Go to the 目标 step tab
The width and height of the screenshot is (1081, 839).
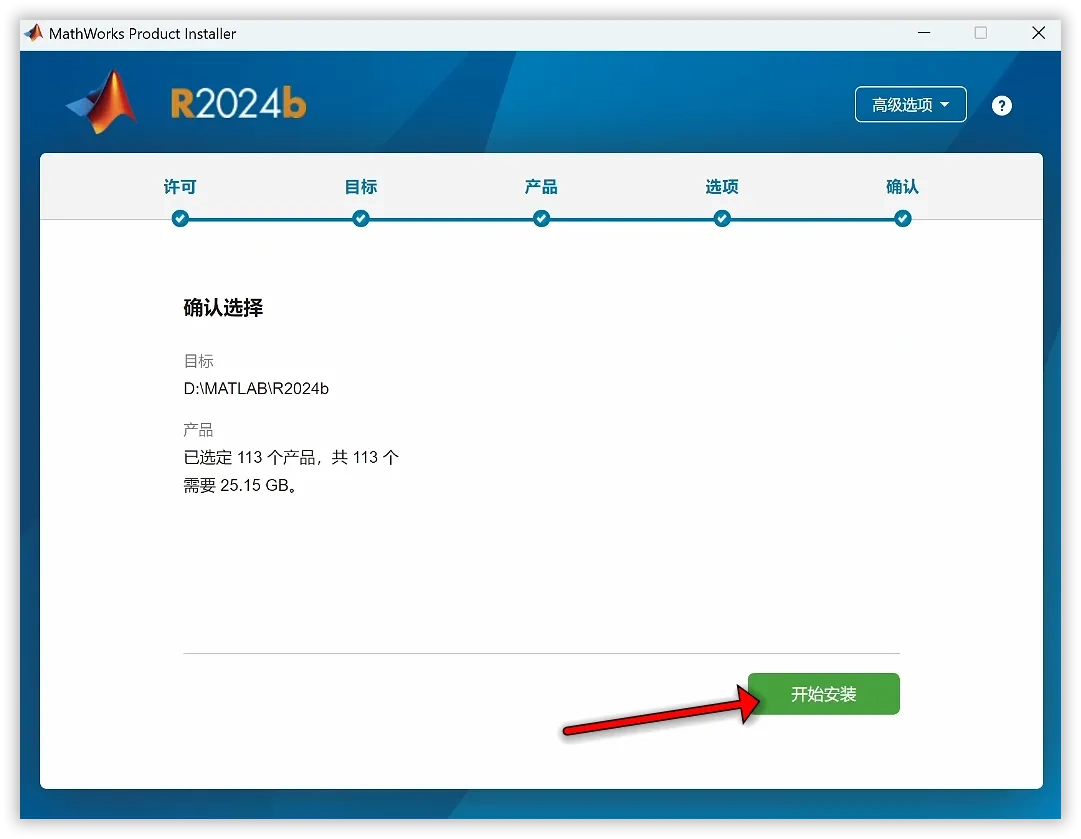pyautogui.click(x=361, y=187)
